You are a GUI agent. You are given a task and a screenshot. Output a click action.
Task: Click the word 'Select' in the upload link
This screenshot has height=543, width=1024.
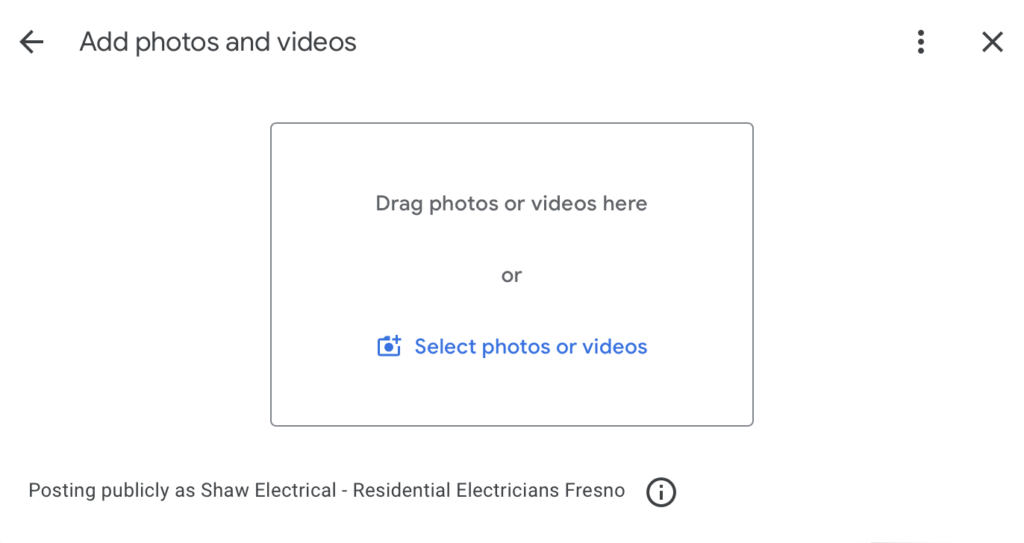tap(445, 347)
